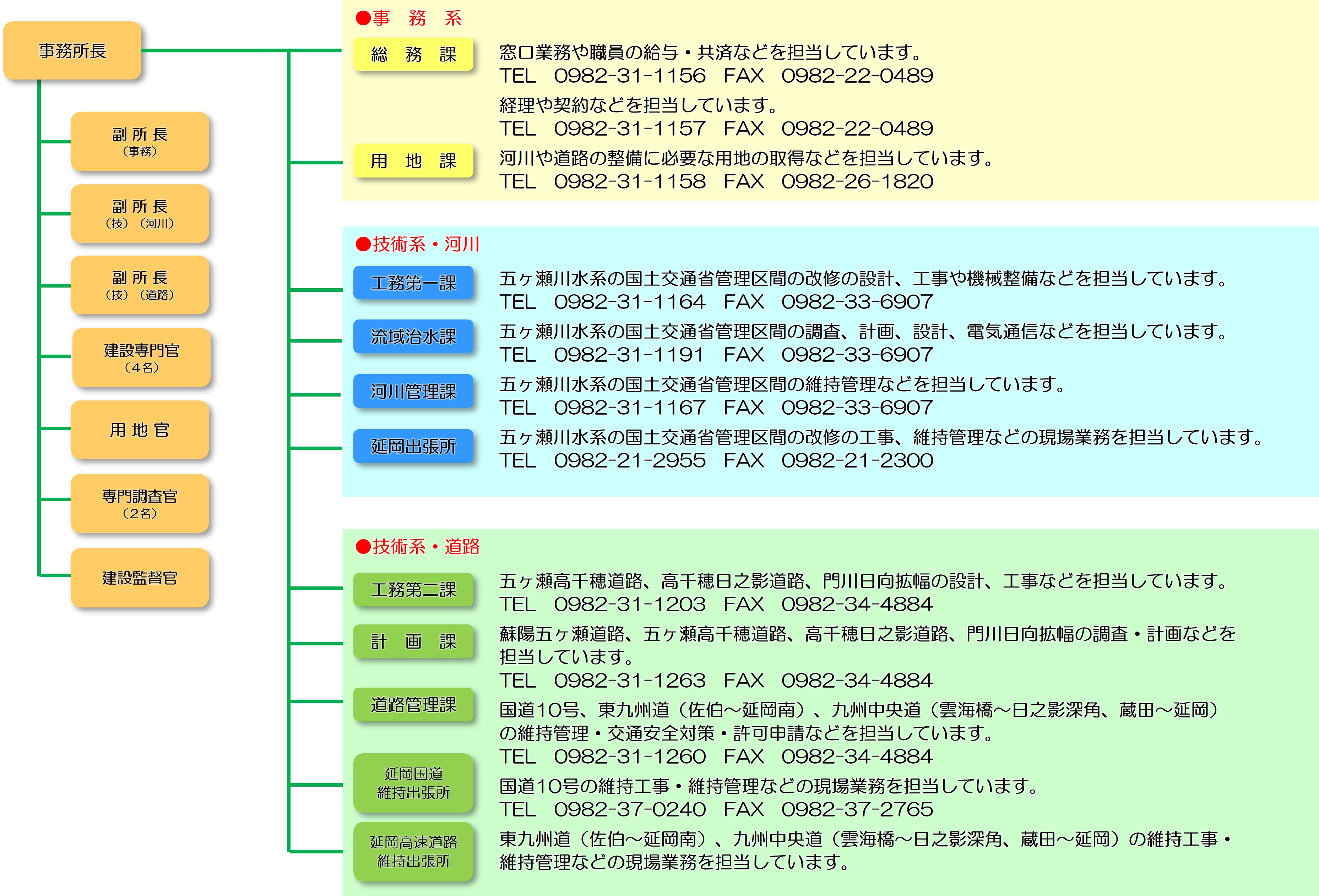Click TEL 0982-31-1263 line
The width and height of the screenshot is (1319, 896).
point(716,681)
